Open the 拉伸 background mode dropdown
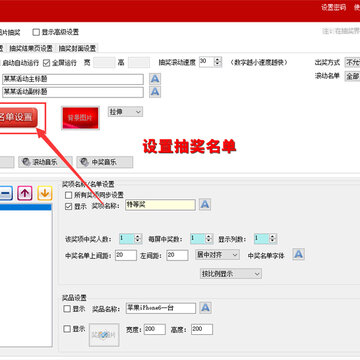 coord(125,112)
